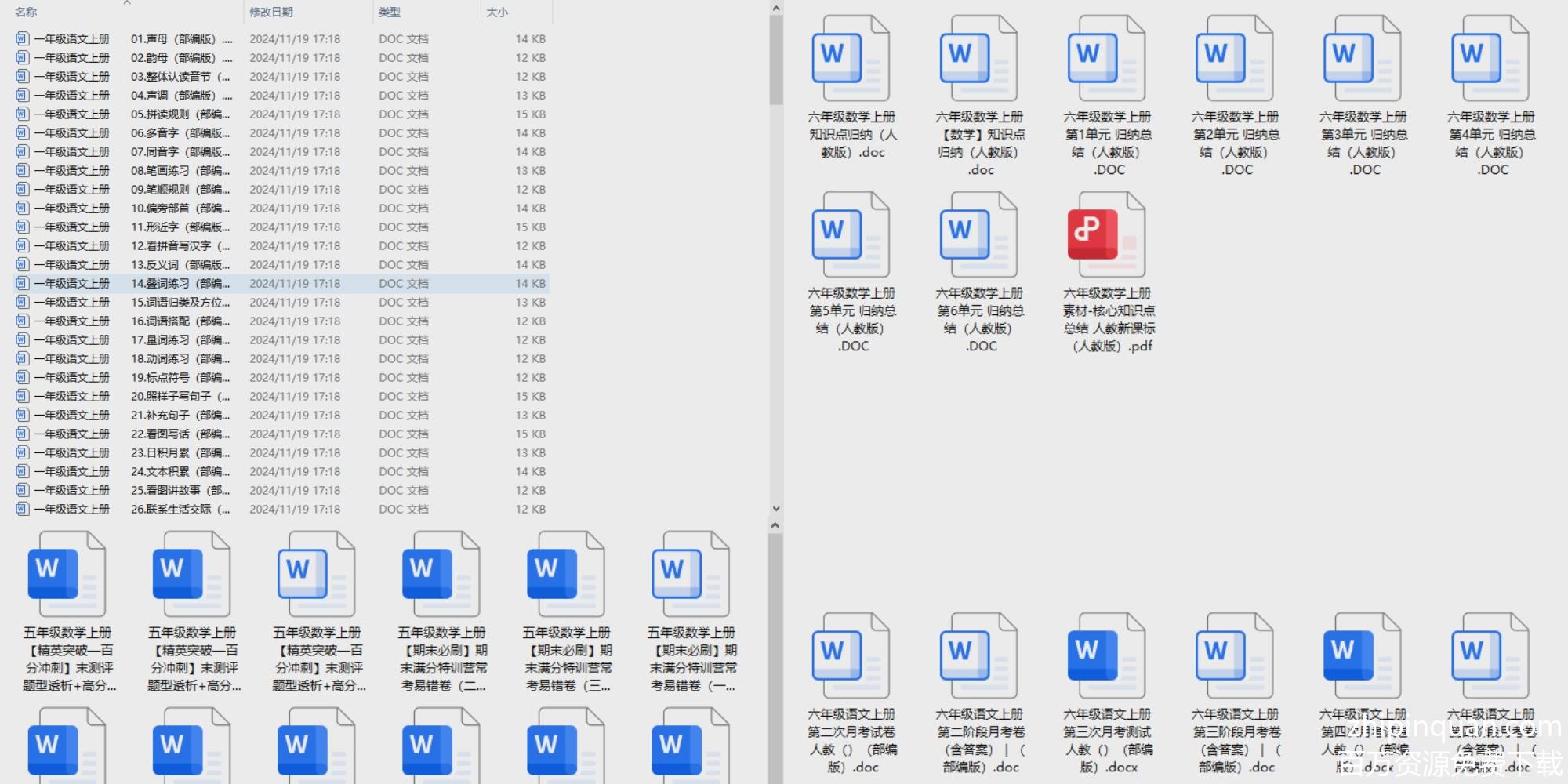Select the 六年级数学上册 第4单元 归纳总结 file

point(1490,59)
